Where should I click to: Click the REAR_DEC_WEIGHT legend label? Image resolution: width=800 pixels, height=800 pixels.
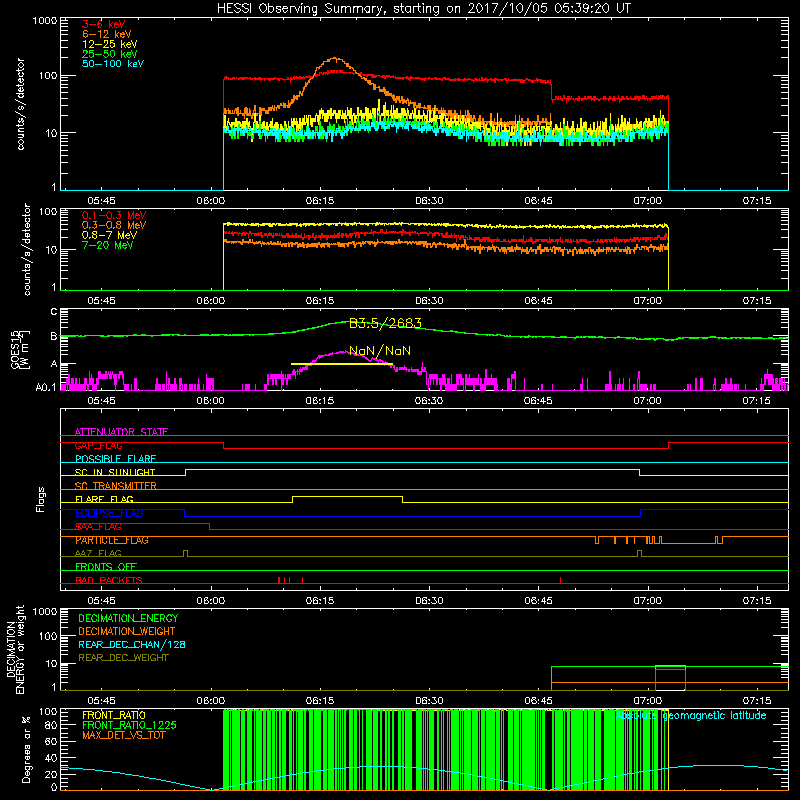(123, 658)
